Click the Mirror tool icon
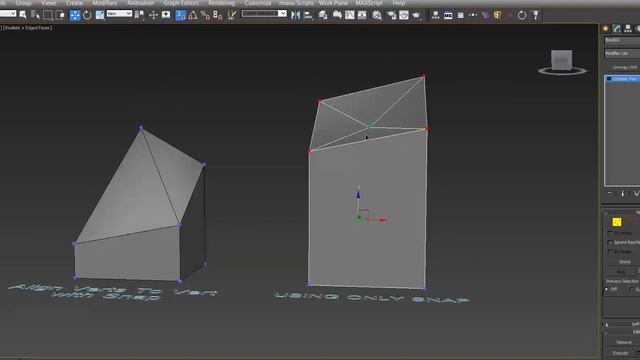640x360 pixels. coord(296,15)
